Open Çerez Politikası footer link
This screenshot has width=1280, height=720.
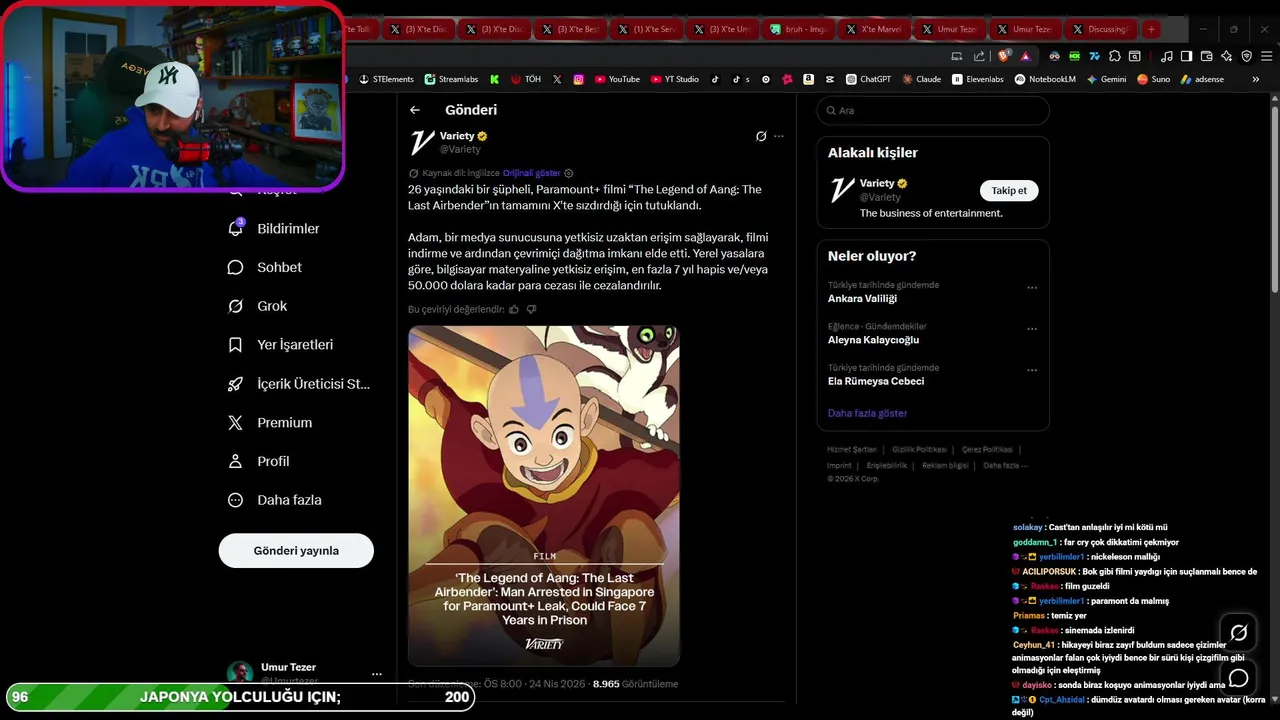coord(987,450)
